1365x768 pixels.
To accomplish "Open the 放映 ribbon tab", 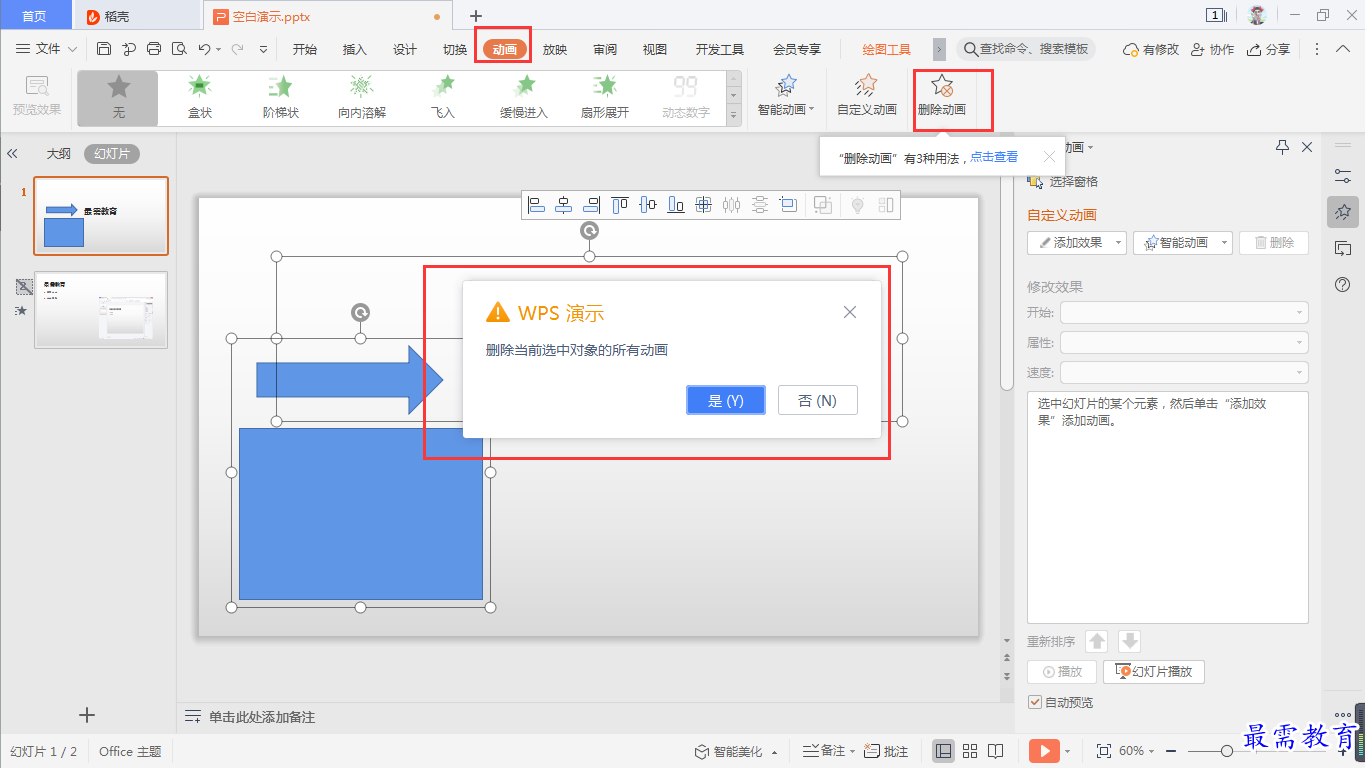I will coord(555,49).
